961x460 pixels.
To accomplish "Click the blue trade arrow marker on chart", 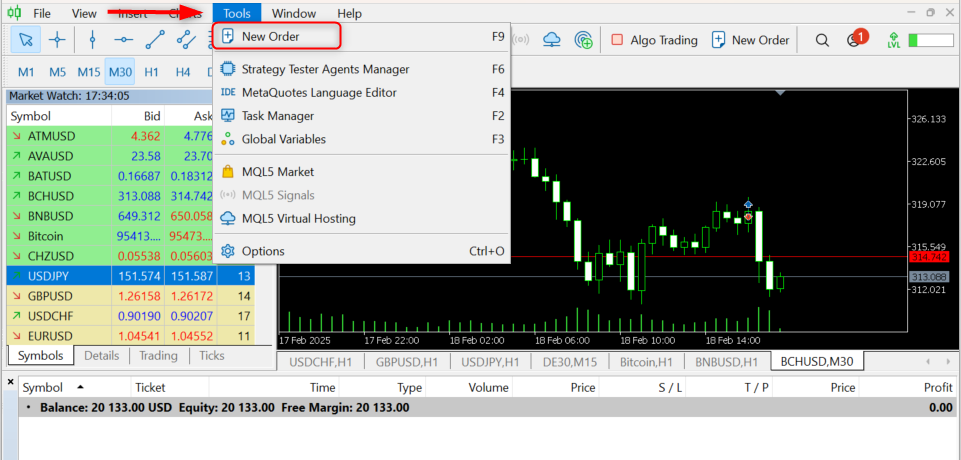I will tap(748, 205).
